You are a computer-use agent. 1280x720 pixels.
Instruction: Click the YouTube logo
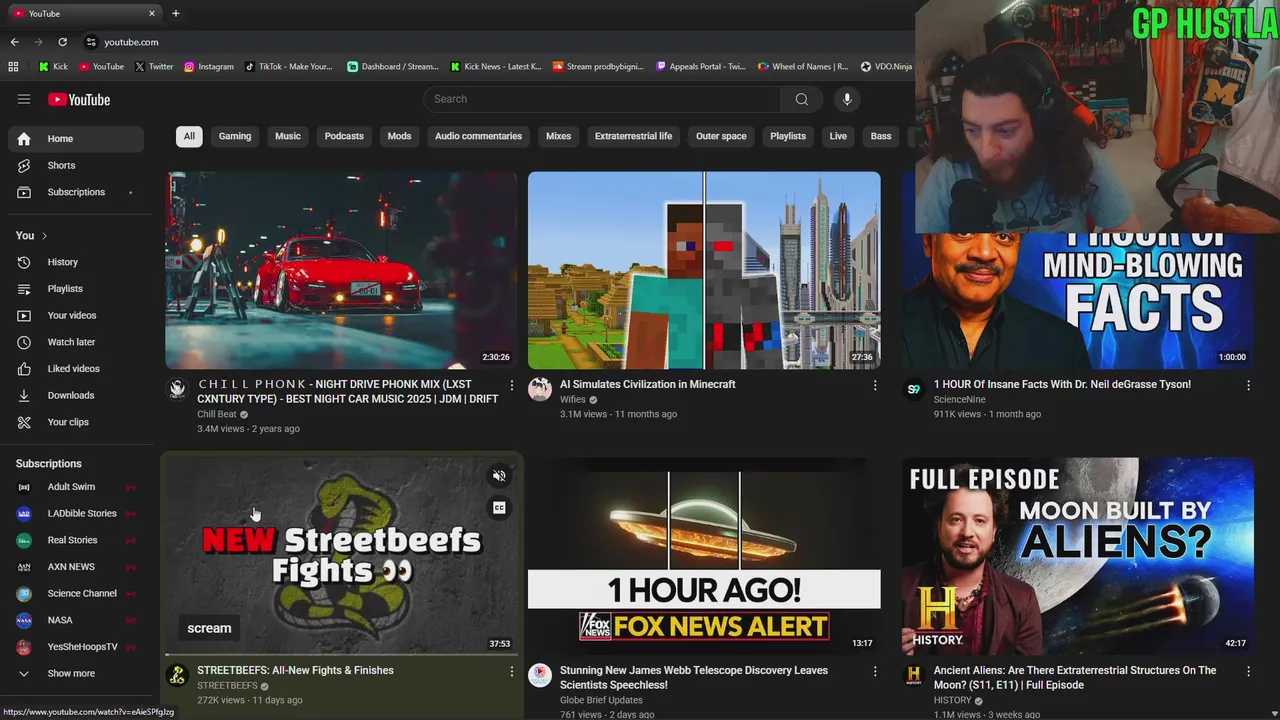click(79, 99)
